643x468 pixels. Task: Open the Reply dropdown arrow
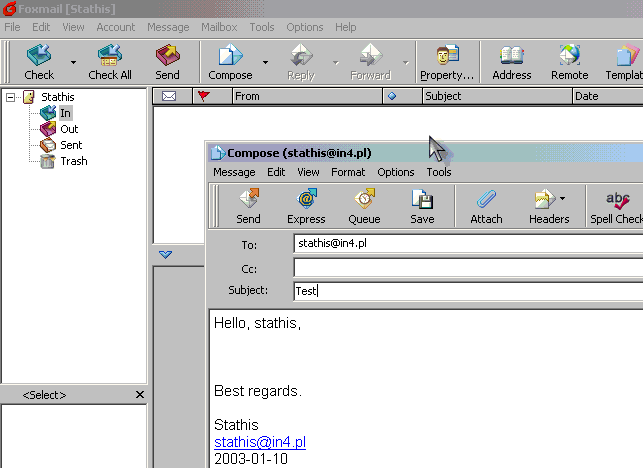(x=336, y=63)
